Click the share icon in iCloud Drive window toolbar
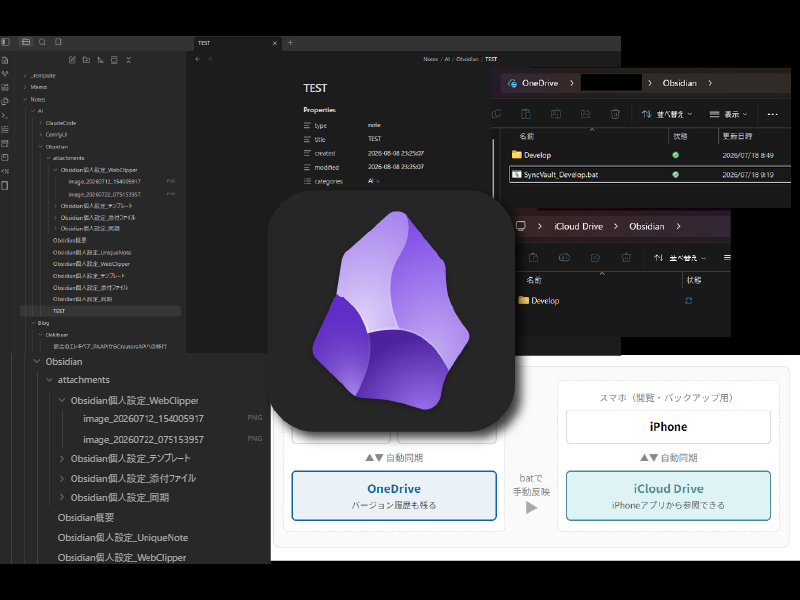800x600 pixels. coord(595,258)
